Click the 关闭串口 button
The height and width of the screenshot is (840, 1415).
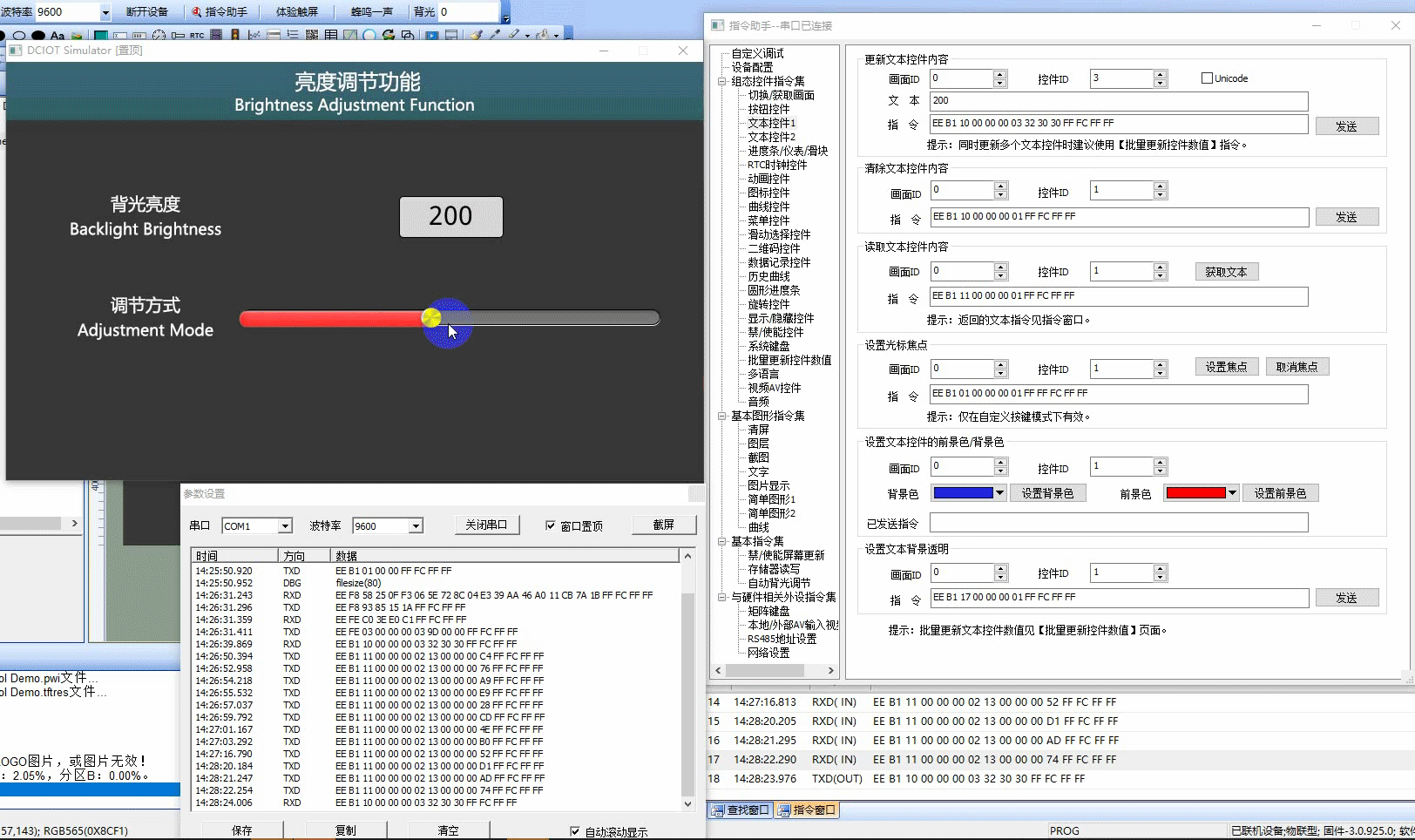tap(486, 525)
